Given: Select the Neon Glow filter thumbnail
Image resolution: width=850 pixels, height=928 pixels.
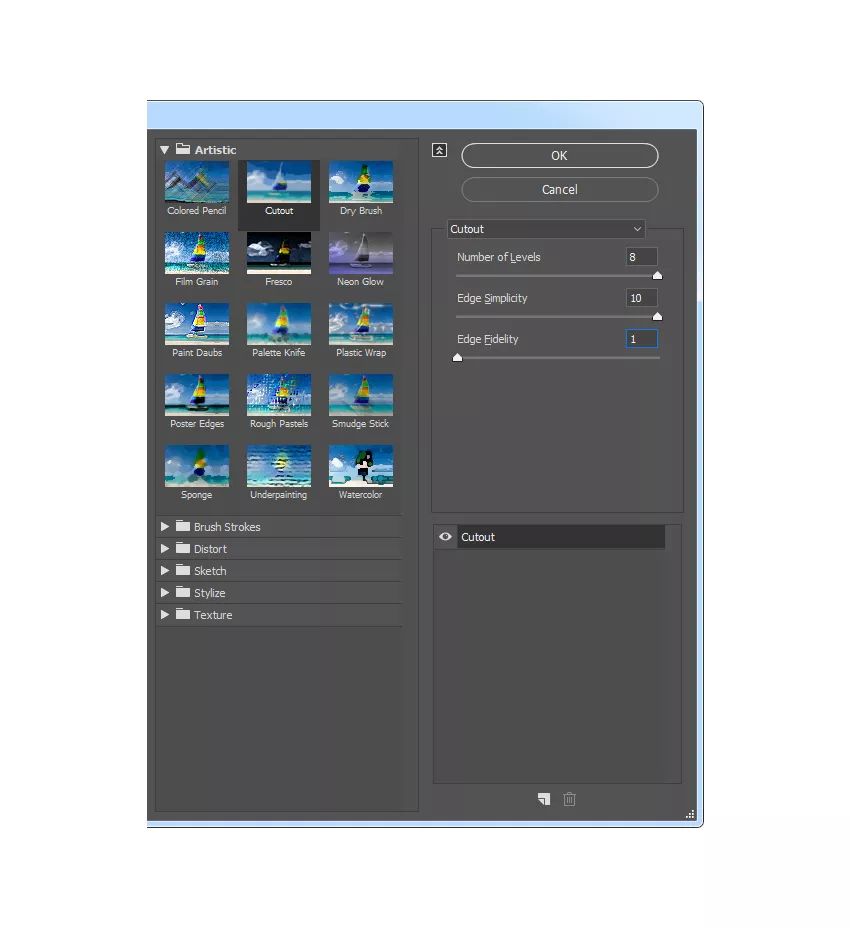Looking at the screenshot, I should 361,253.
